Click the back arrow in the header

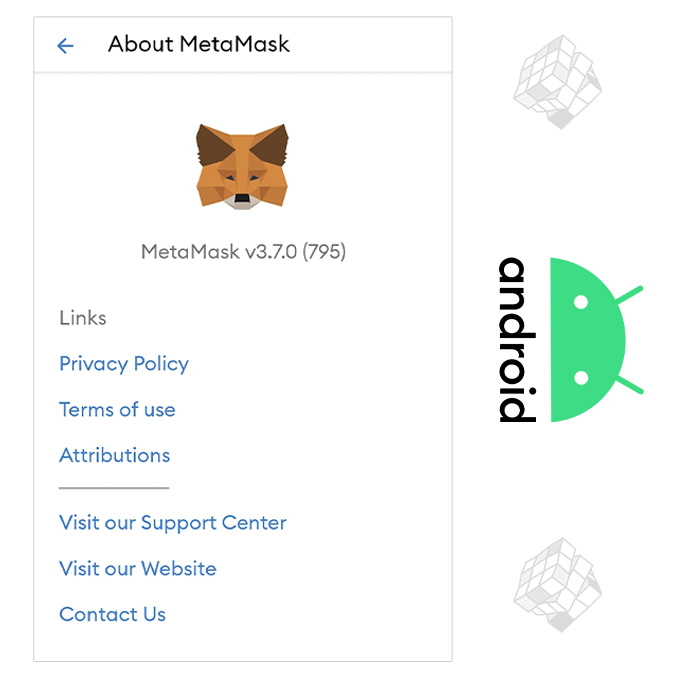pos(65,45)
